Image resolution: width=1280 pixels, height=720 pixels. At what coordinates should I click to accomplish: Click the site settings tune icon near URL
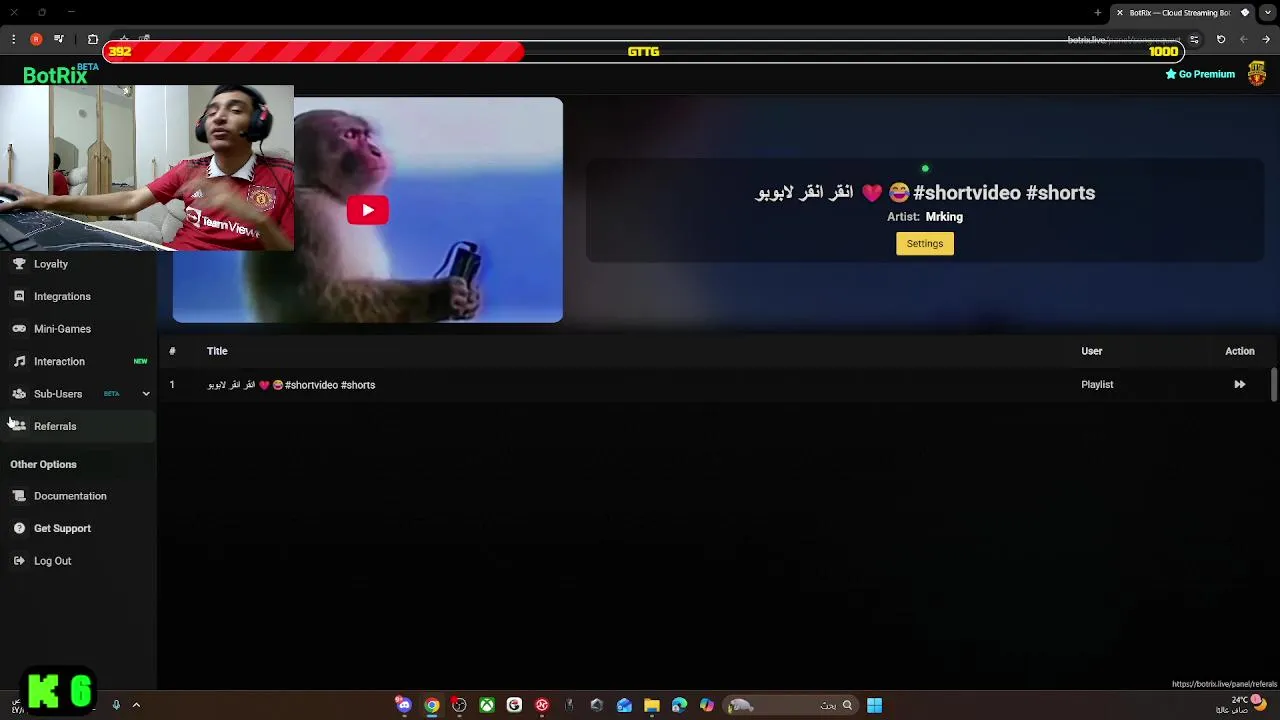click(x=1194, y=40)
